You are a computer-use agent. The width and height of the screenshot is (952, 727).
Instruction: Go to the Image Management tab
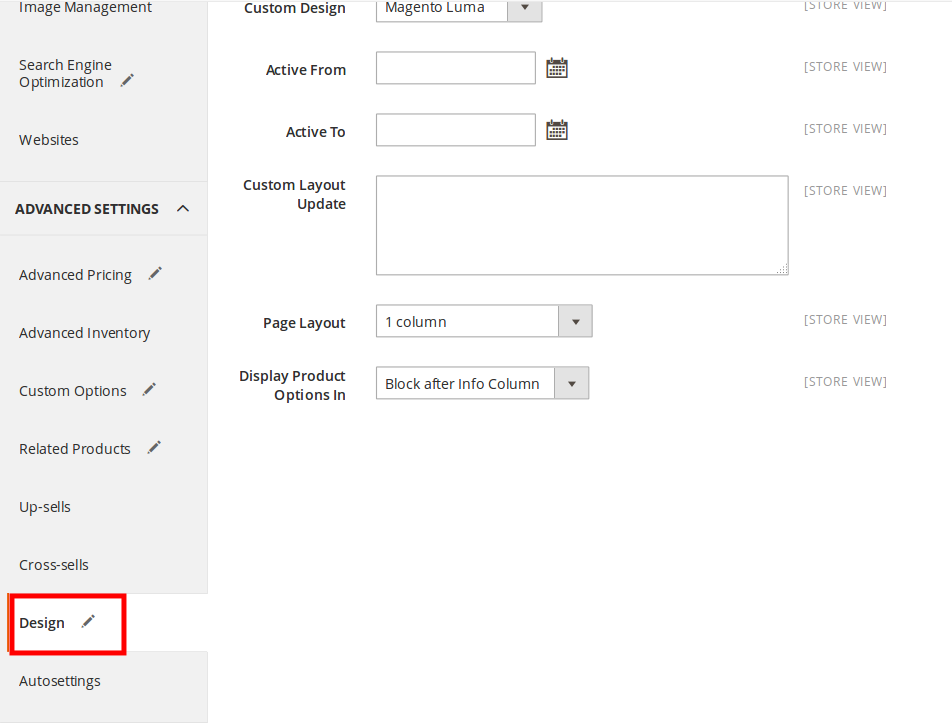coord(85,8)
